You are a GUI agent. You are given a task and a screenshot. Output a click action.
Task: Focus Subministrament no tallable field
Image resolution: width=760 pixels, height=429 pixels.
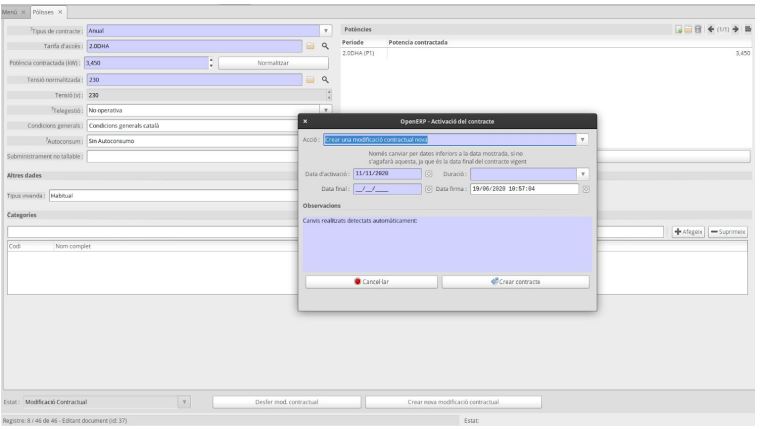192,157
